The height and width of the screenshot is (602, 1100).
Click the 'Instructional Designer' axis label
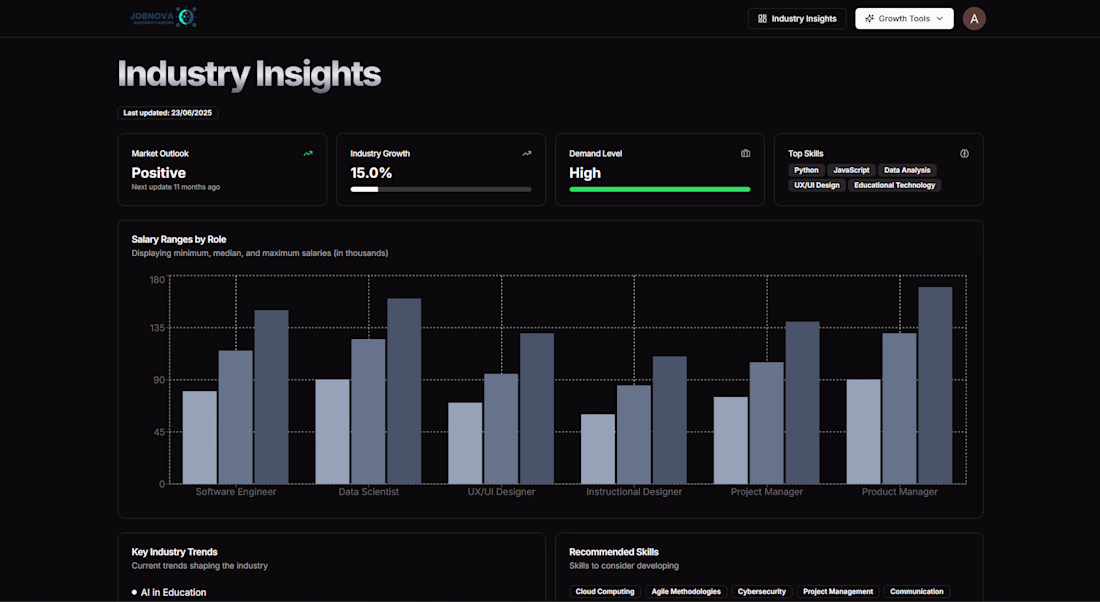click(x=634, y=492)
